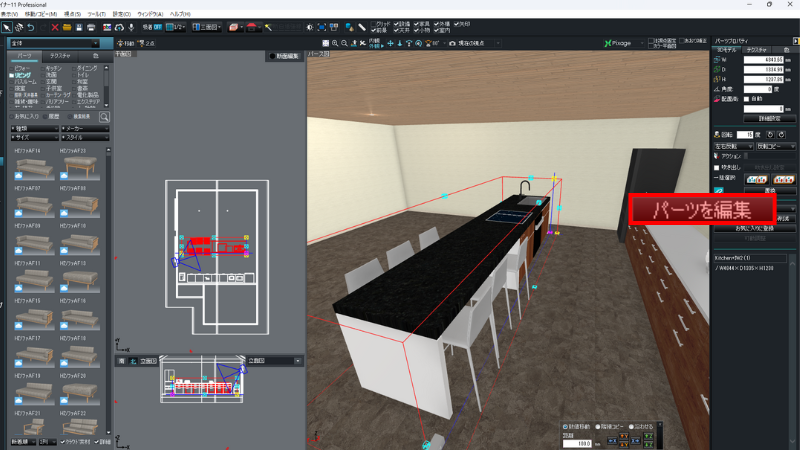Open the ツール(T) menu
The width and height of the screenshot is (800, 450).
[x=96, y=14]
